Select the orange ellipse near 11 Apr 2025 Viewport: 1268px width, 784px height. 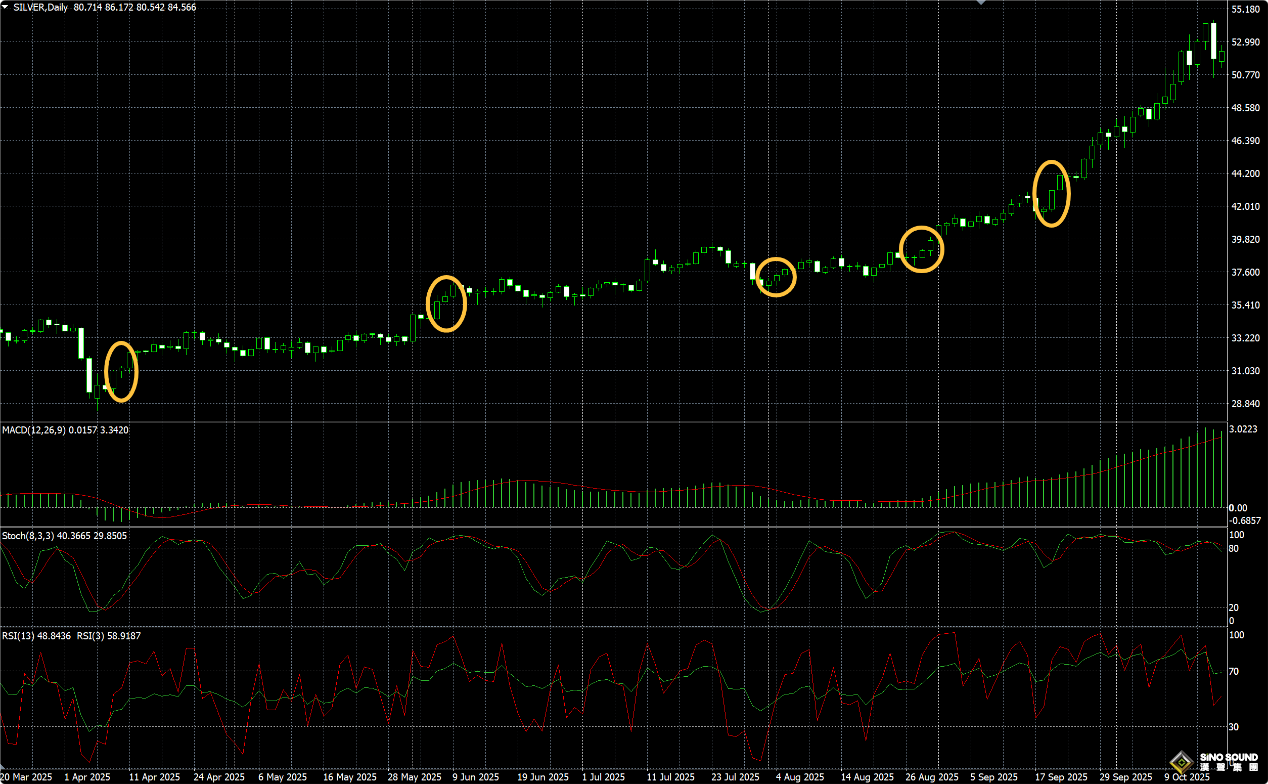point(120,372)
